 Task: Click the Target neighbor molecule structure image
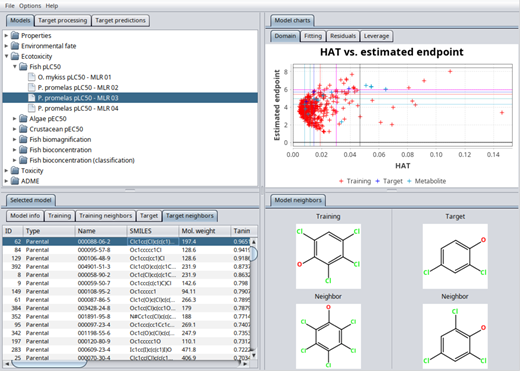[455, 336]
